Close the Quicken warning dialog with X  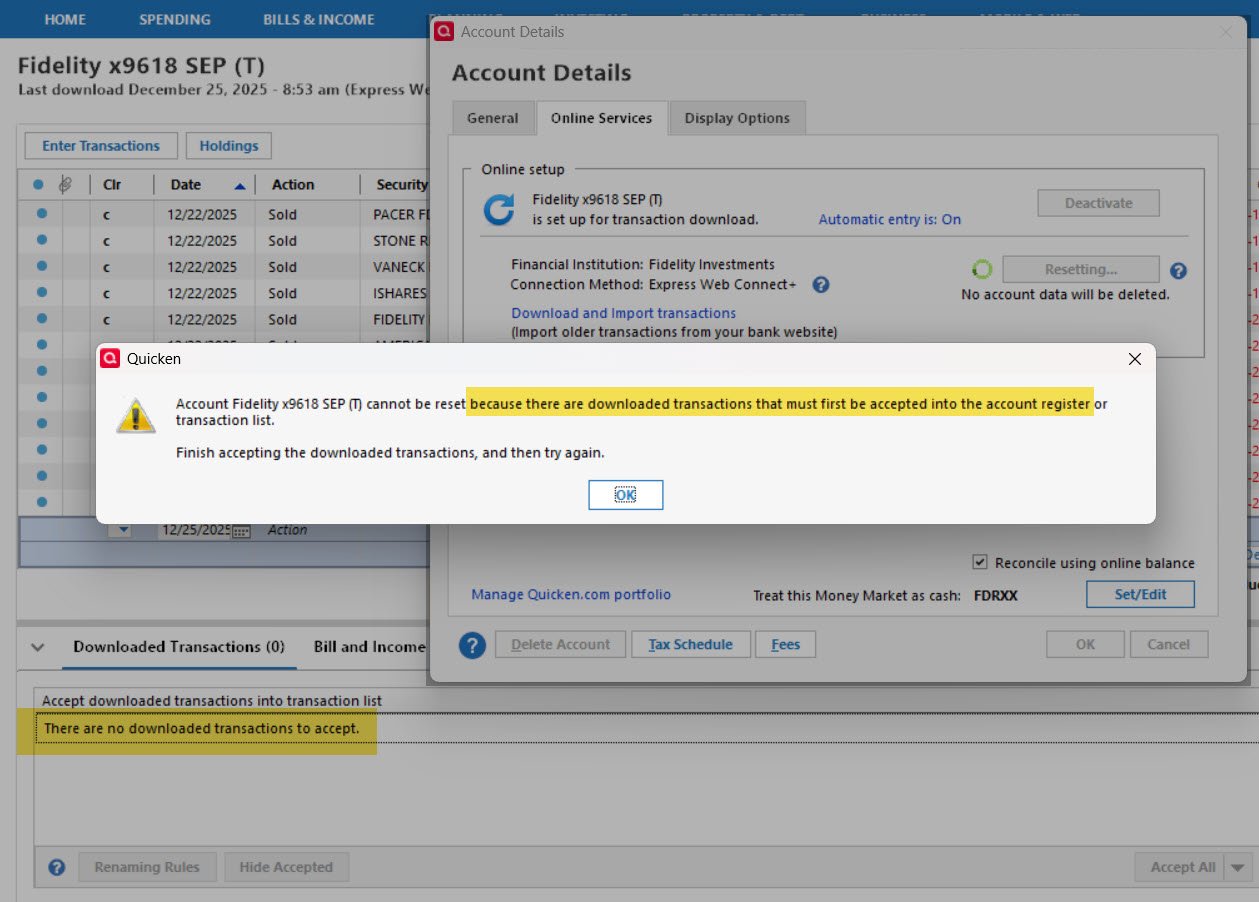(1134, 359)
